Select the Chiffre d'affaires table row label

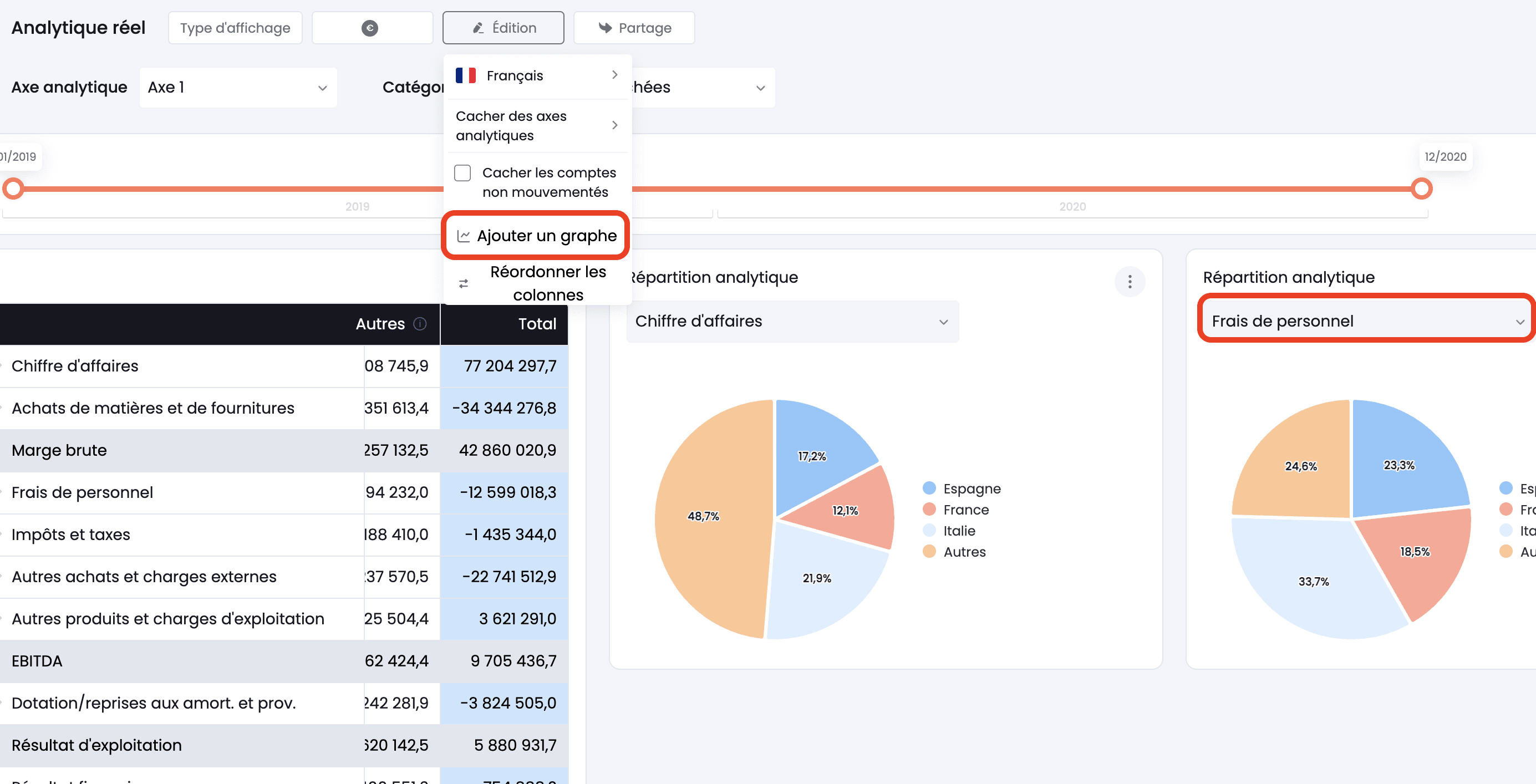pos(74,366)
